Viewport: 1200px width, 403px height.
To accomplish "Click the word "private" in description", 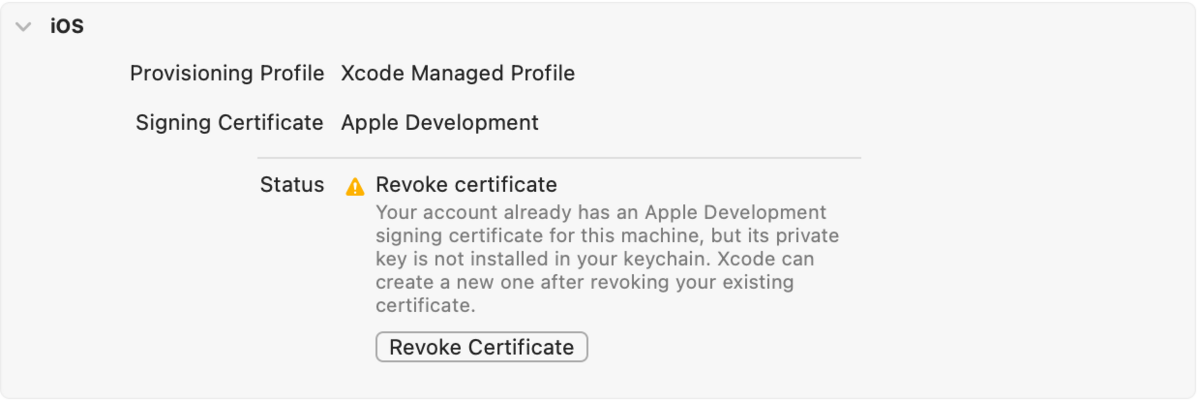I will point(806,236).
